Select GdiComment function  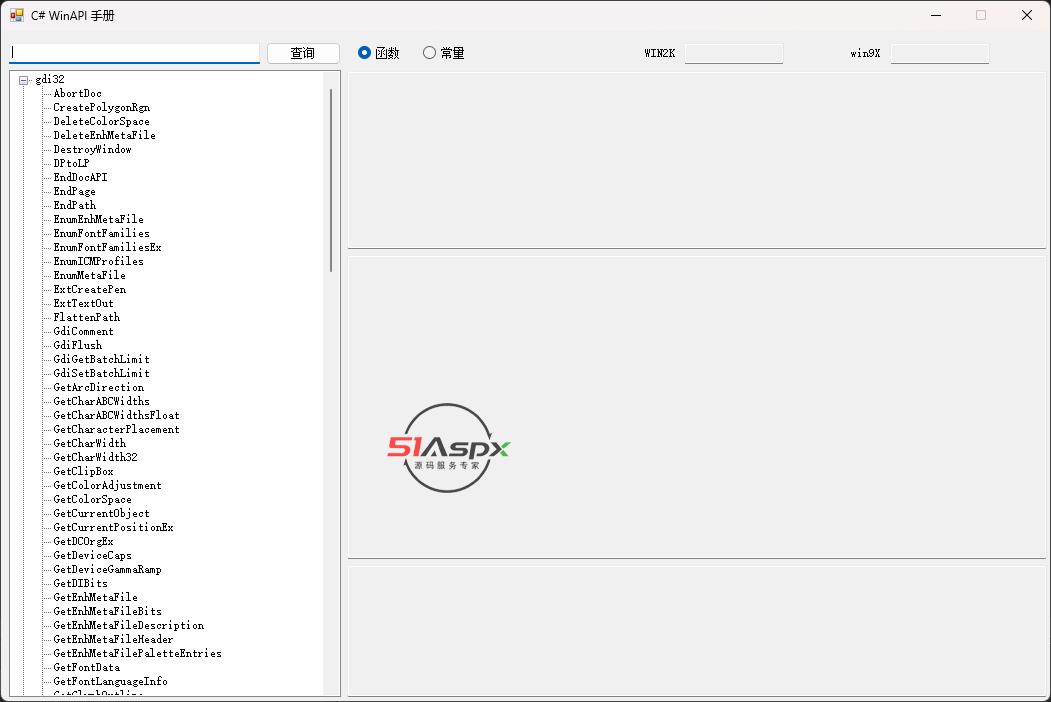(83, 331)
